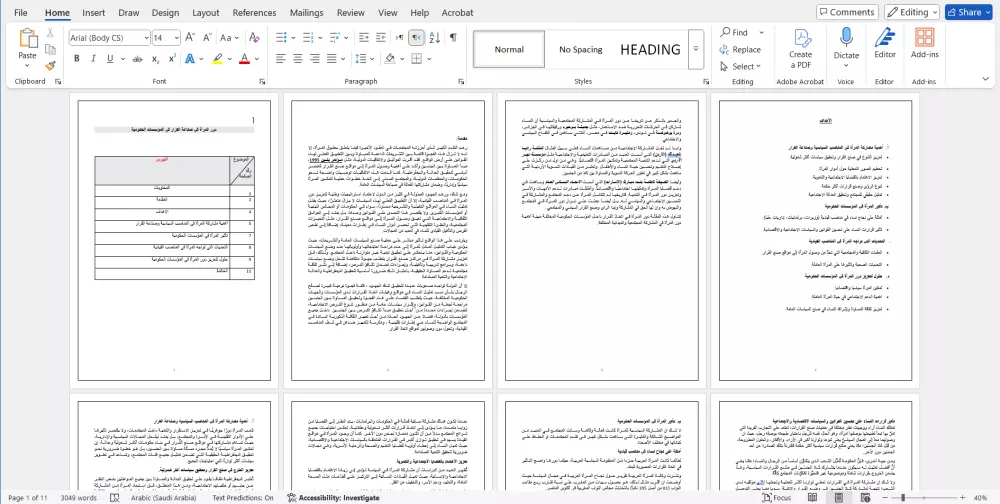The height and width of the screenshot is (504, 1000).
Task: Toggle left-to-right text direction
Action: (399, 38)
